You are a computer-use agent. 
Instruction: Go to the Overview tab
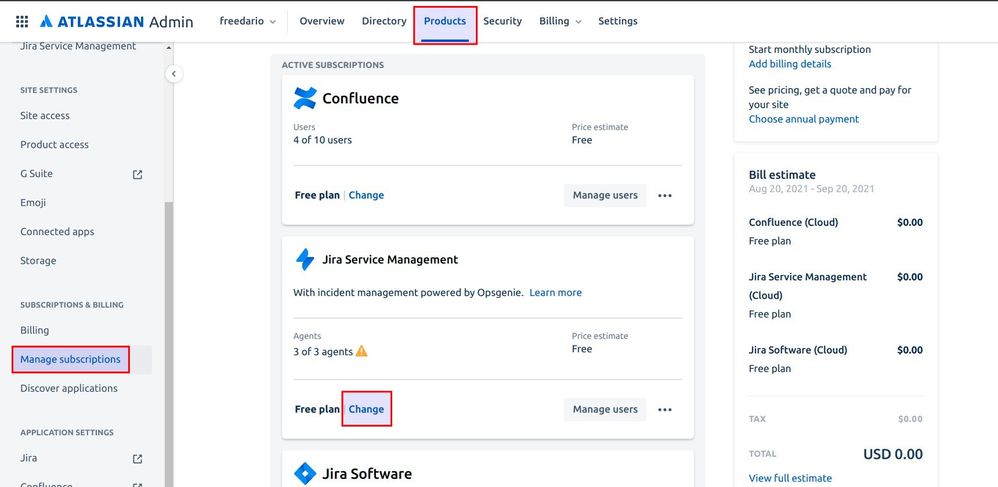pos(322,21)
